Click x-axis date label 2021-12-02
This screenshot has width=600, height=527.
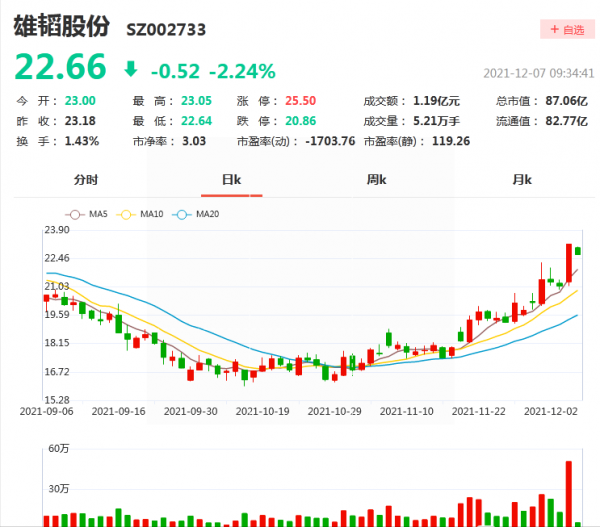tap(551, 411)
